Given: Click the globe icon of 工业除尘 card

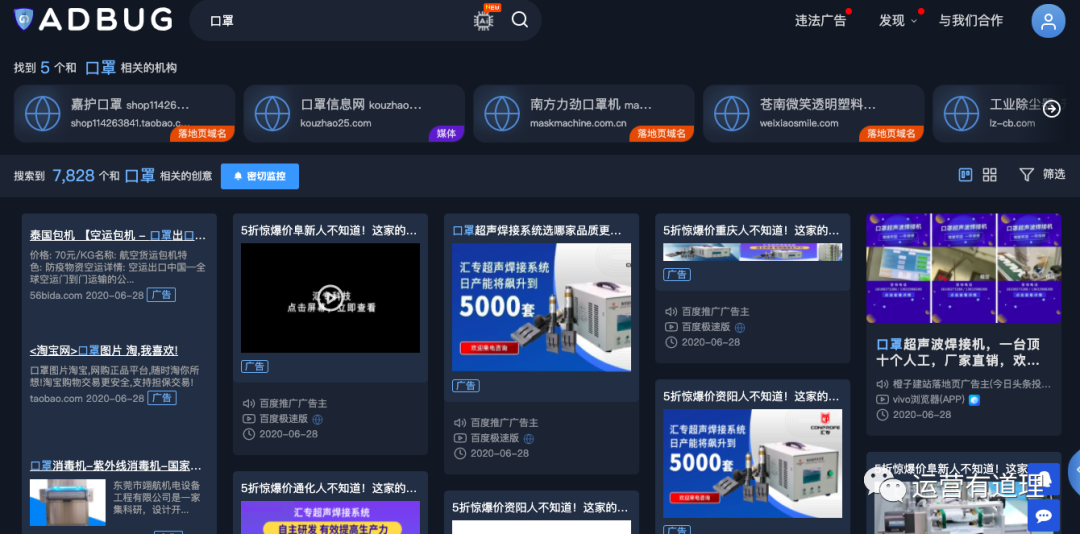Looking at the screenshot, I should [962, 114].
